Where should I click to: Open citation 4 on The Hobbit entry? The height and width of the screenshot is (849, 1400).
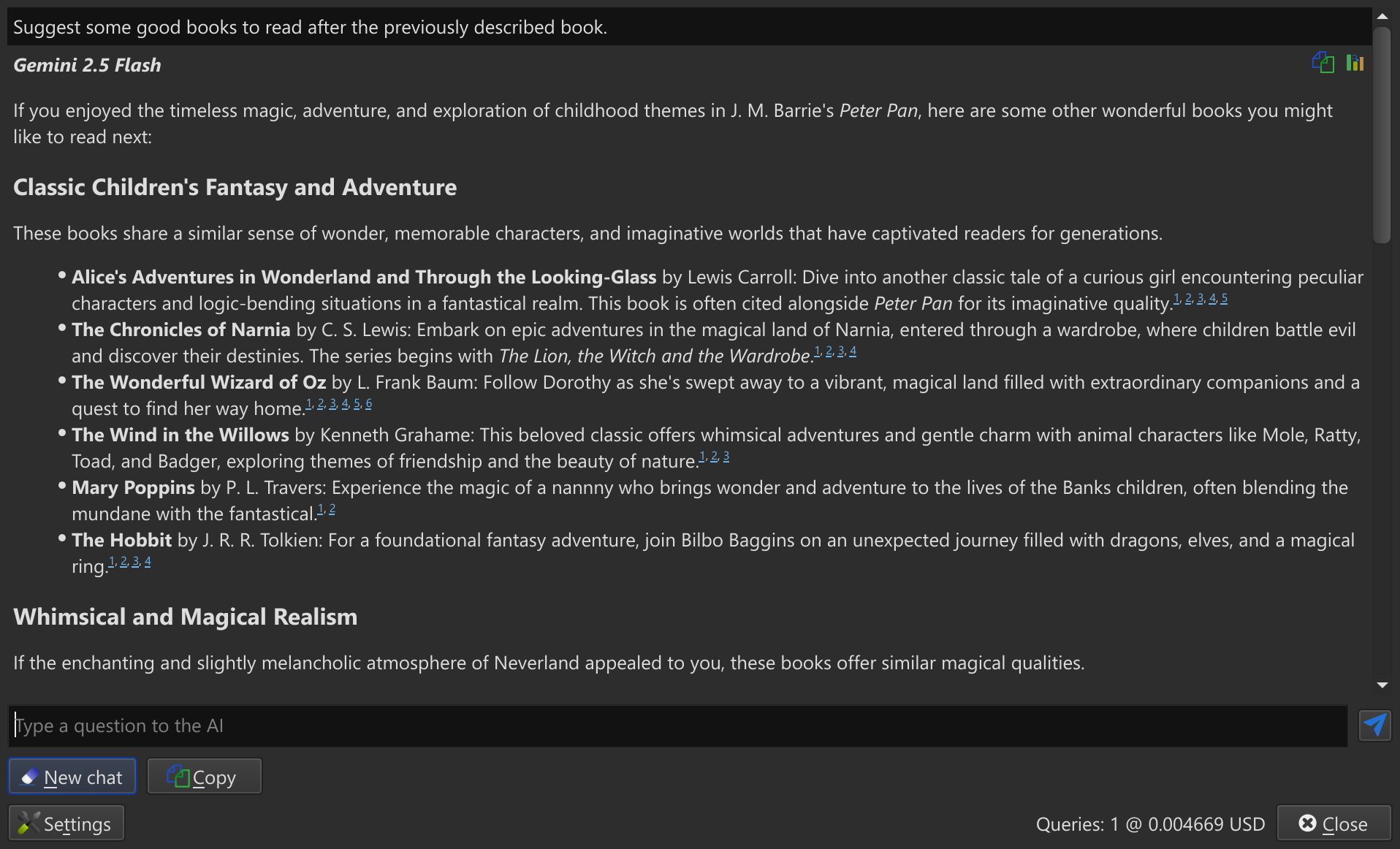[x=148, y=562]
